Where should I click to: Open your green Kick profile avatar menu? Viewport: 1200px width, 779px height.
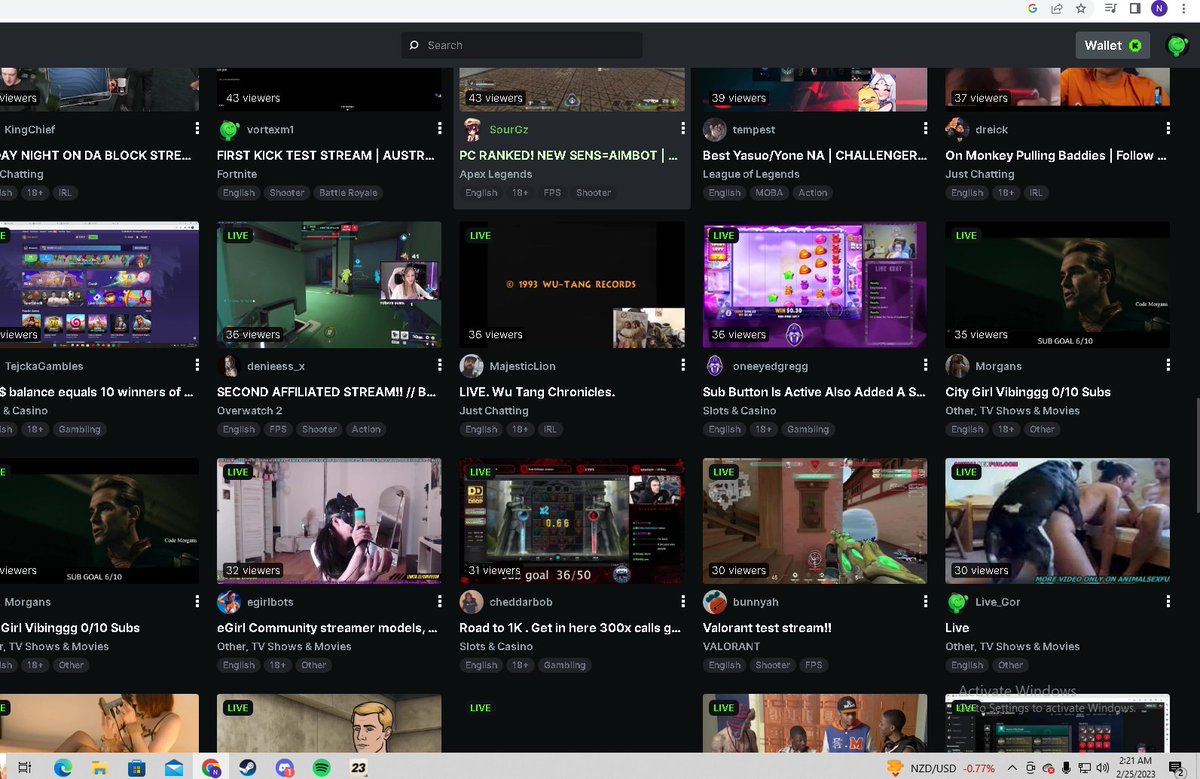(1178, 45)
